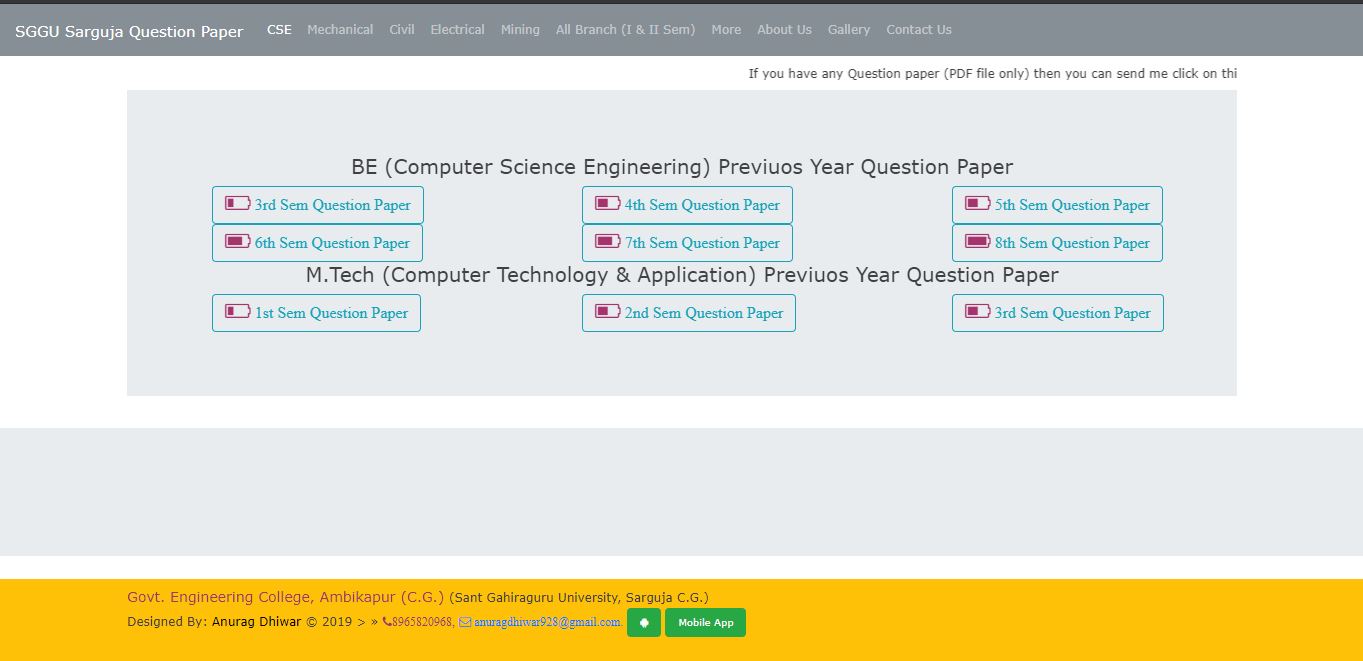Click the green Android icon button
The image size is (1363, 661).
643,623
